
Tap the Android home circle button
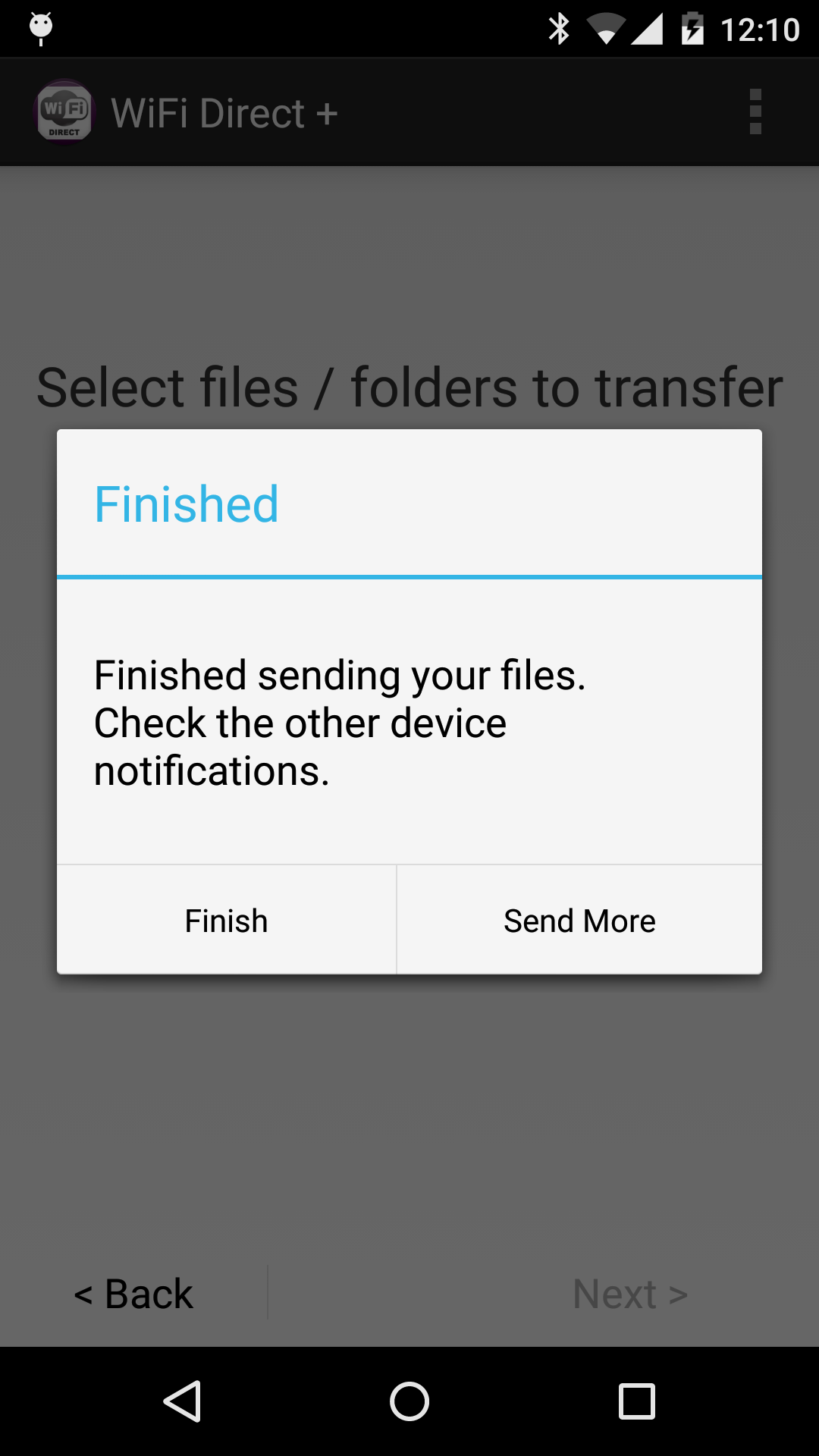coord(409,1401)
